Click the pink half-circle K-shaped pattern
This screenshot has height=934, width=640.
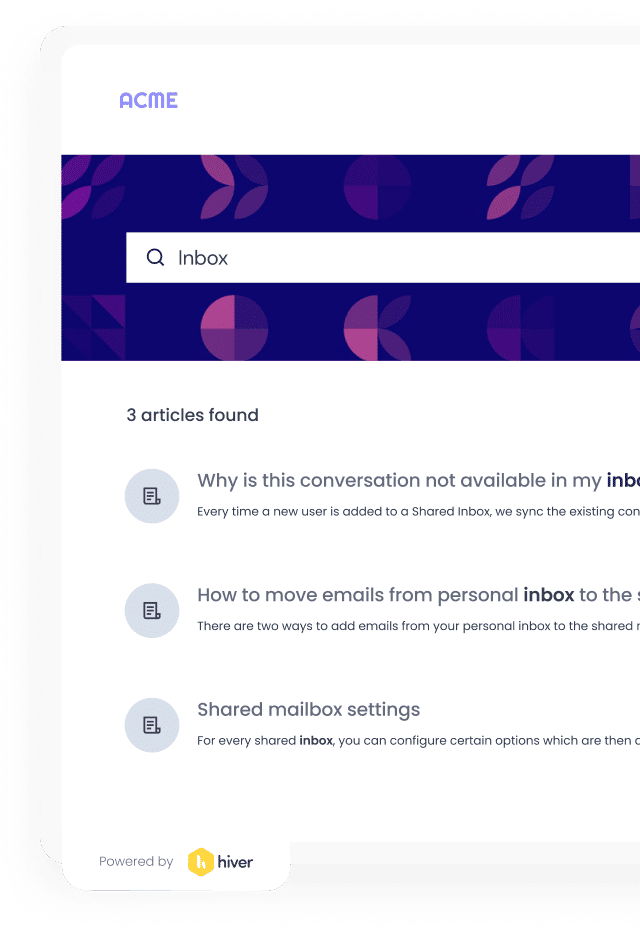click(x=377, y=328)
